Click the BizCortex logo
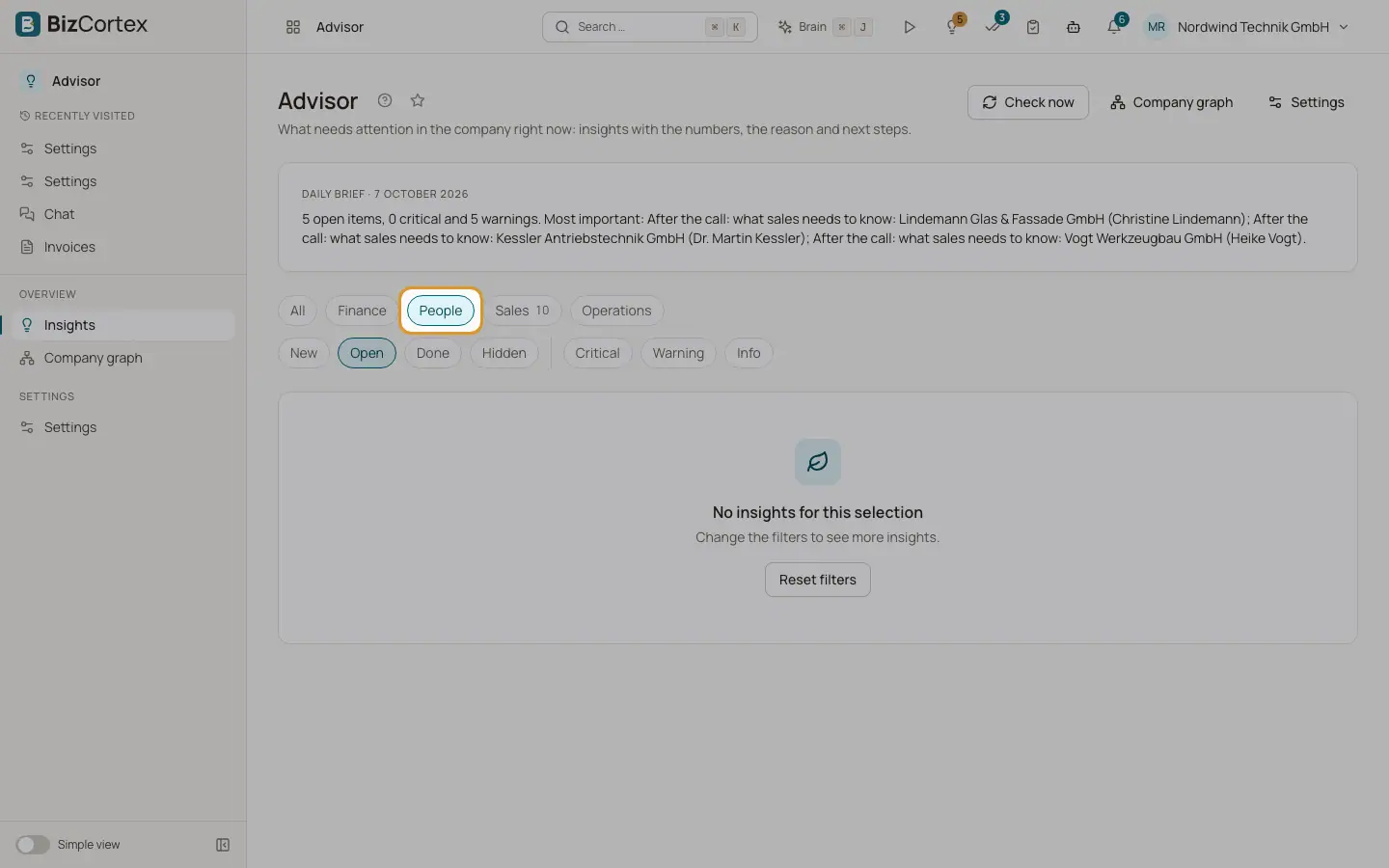 tap(82, 24)
